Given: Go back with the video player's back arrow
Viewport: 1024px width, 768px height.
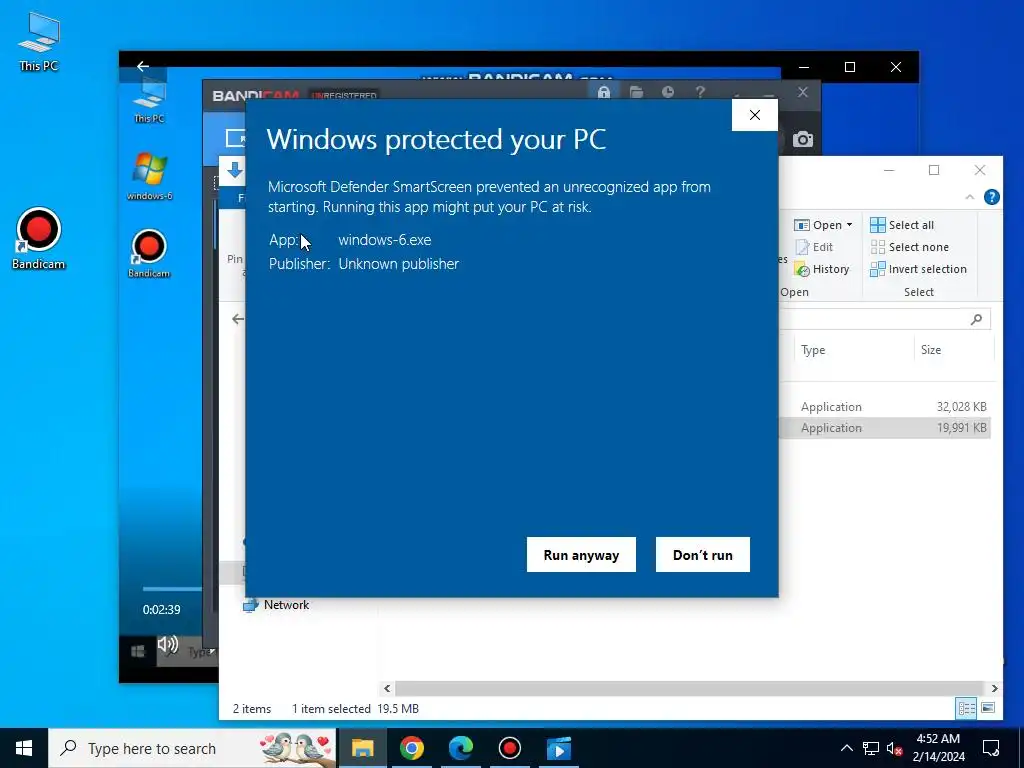Looking at the screenshot, I should click(143, 66).
